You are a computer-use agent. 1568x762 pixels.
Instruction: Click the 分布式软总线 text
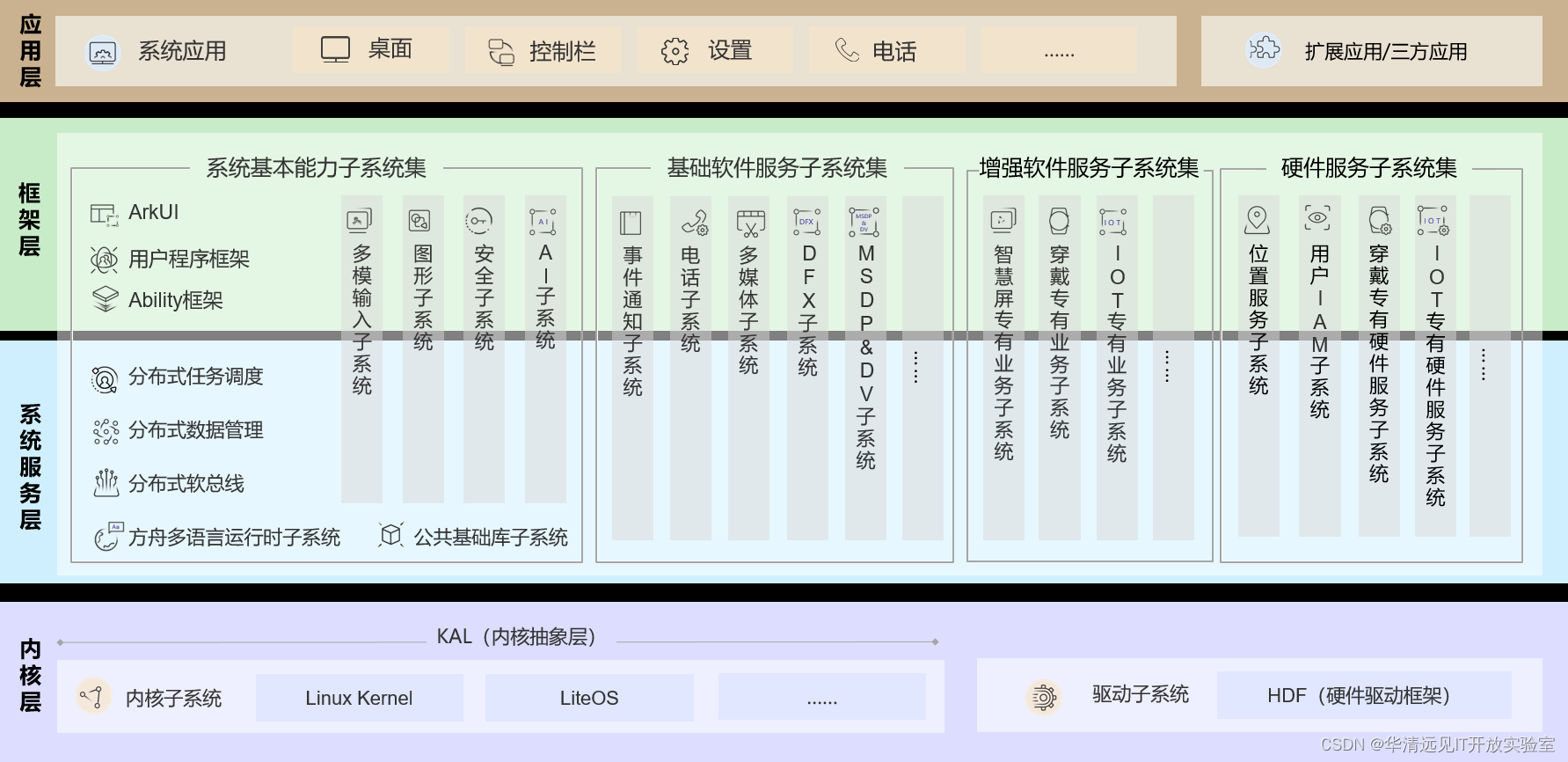(186, 484)
